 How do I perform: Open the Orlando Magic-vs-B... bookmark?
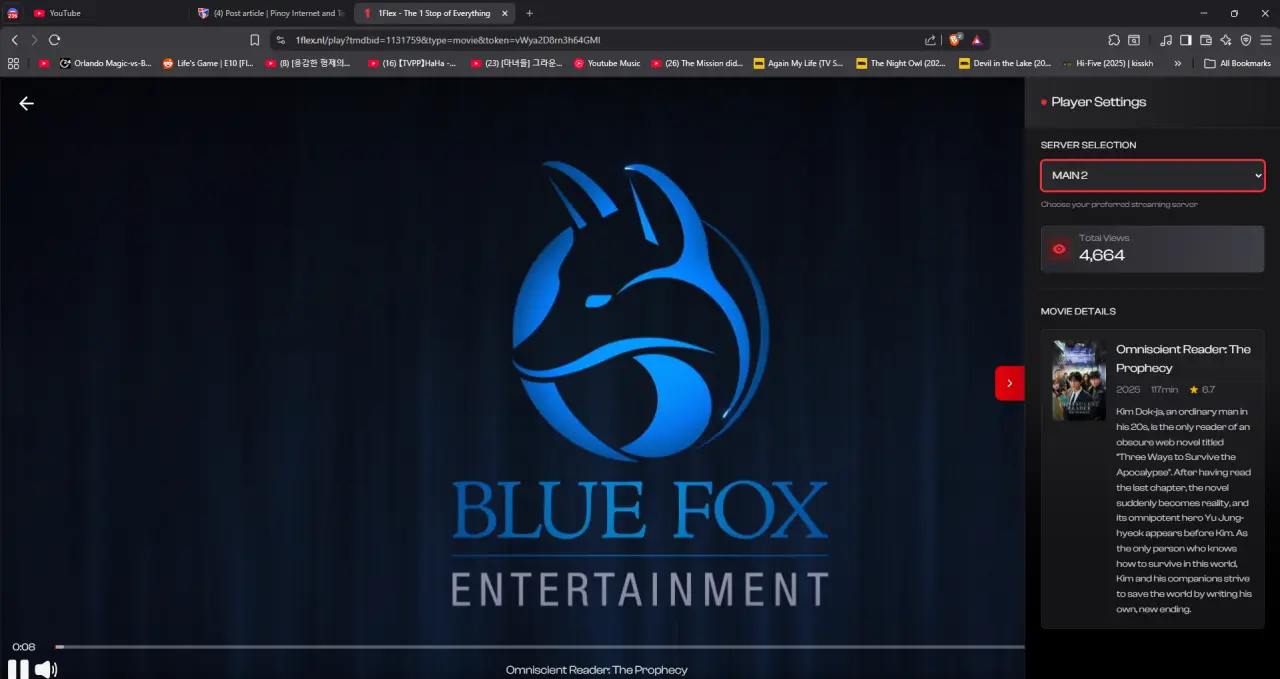coord(106,63)
